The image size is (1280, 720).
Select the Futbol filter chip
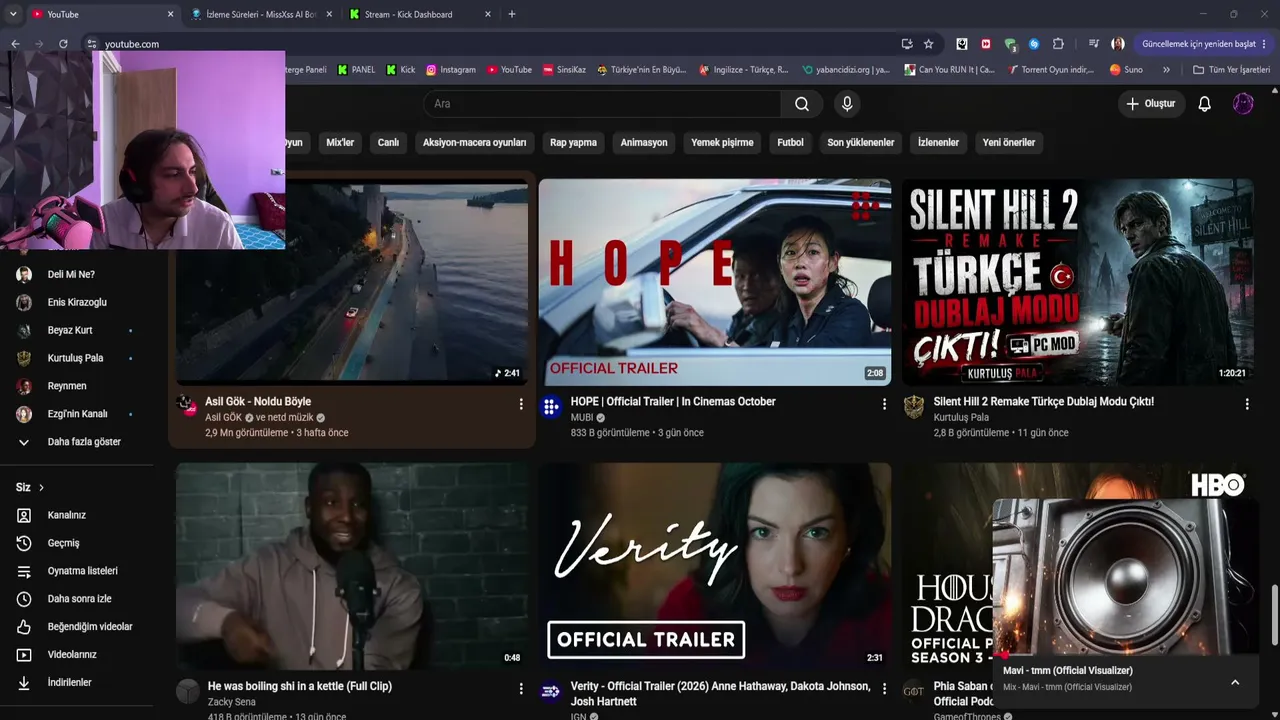[x=790, y=143]
